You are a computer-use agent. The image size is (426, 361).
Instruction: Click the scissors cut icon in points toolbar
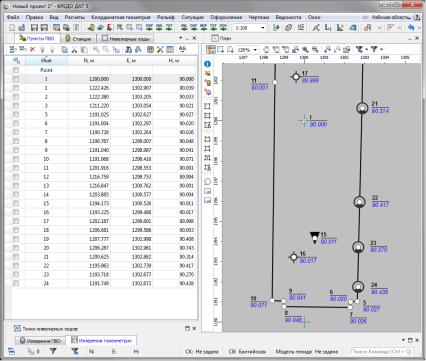[x=74, y=50]
